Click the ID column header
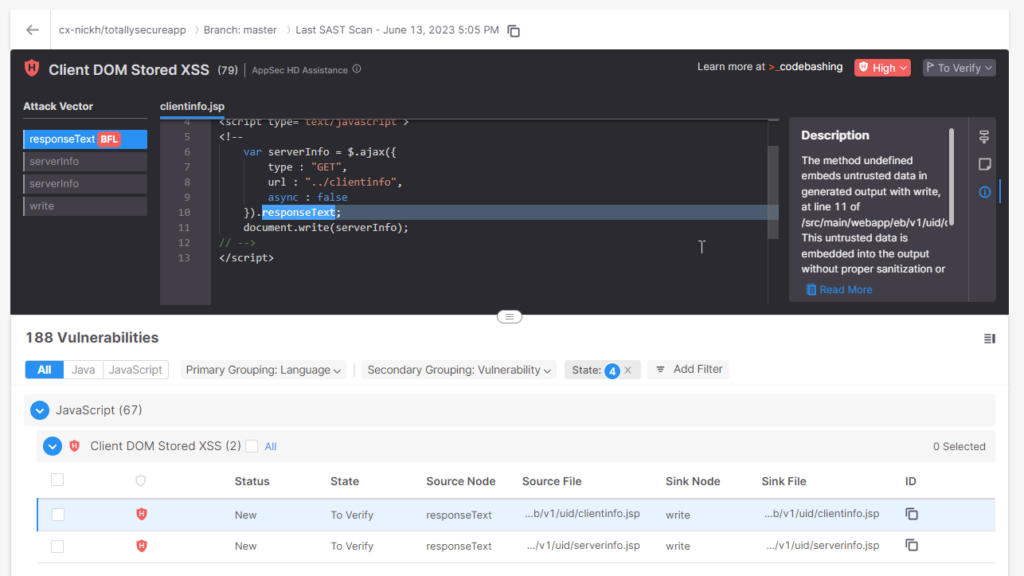The height and width of the screenshot is (576, 1024). [910, 481]
